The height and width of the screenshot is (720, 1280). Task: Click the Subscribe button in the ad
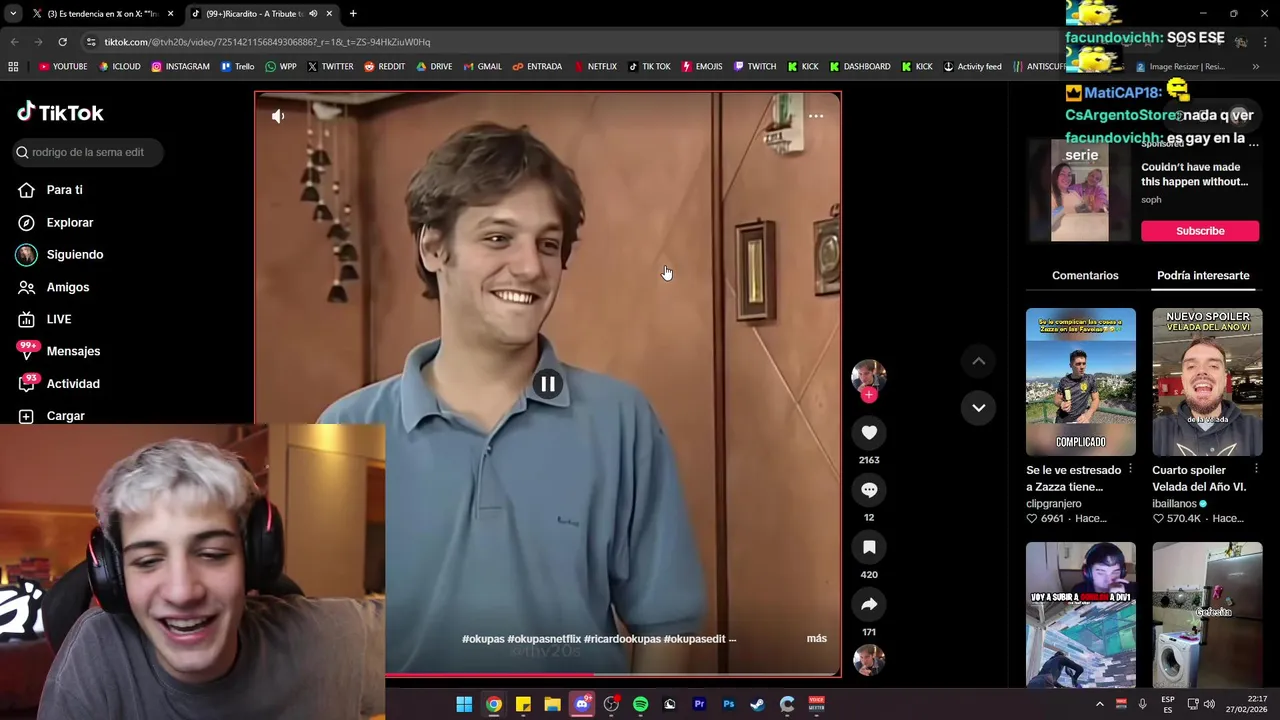click(1200, 231)
